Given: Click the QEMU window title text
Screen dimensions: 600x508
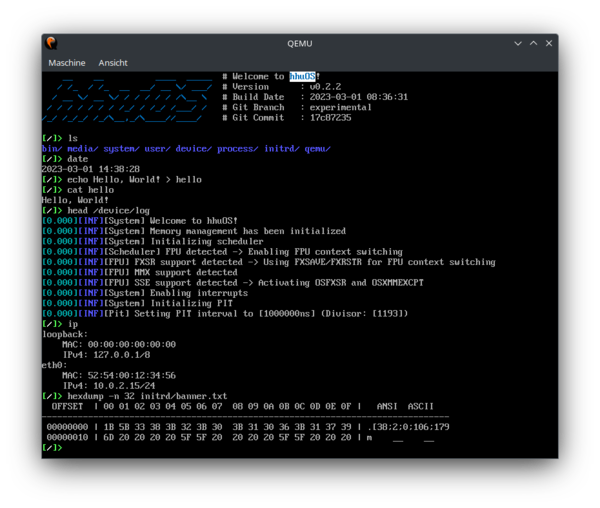Looking at the screenshot, I should pyautogui.click(x=300, y=44).
